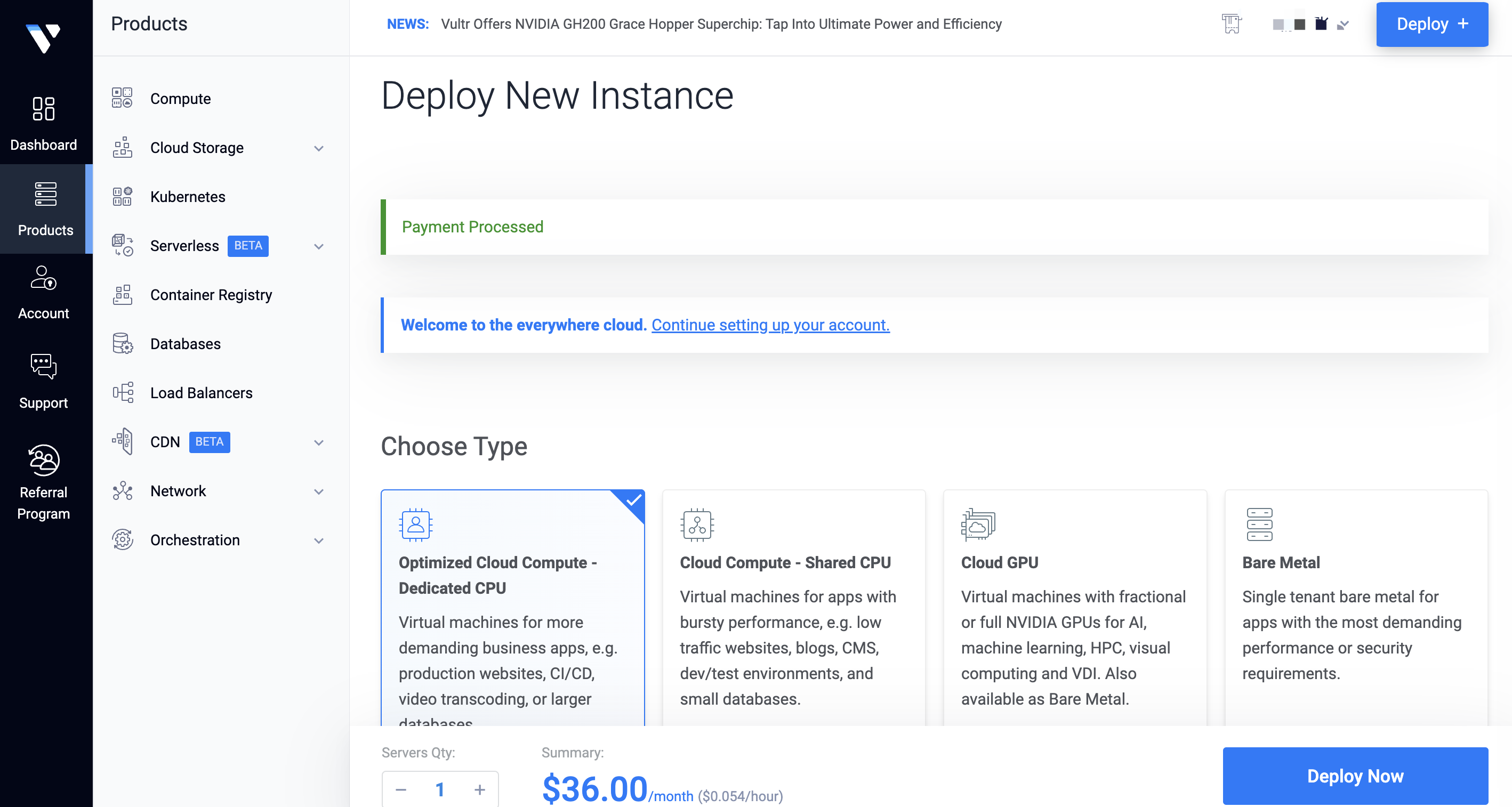The height and width of the screenshot is (807, 1512).
Task: Expand the CDN submenu chevron
Action: 319,442
